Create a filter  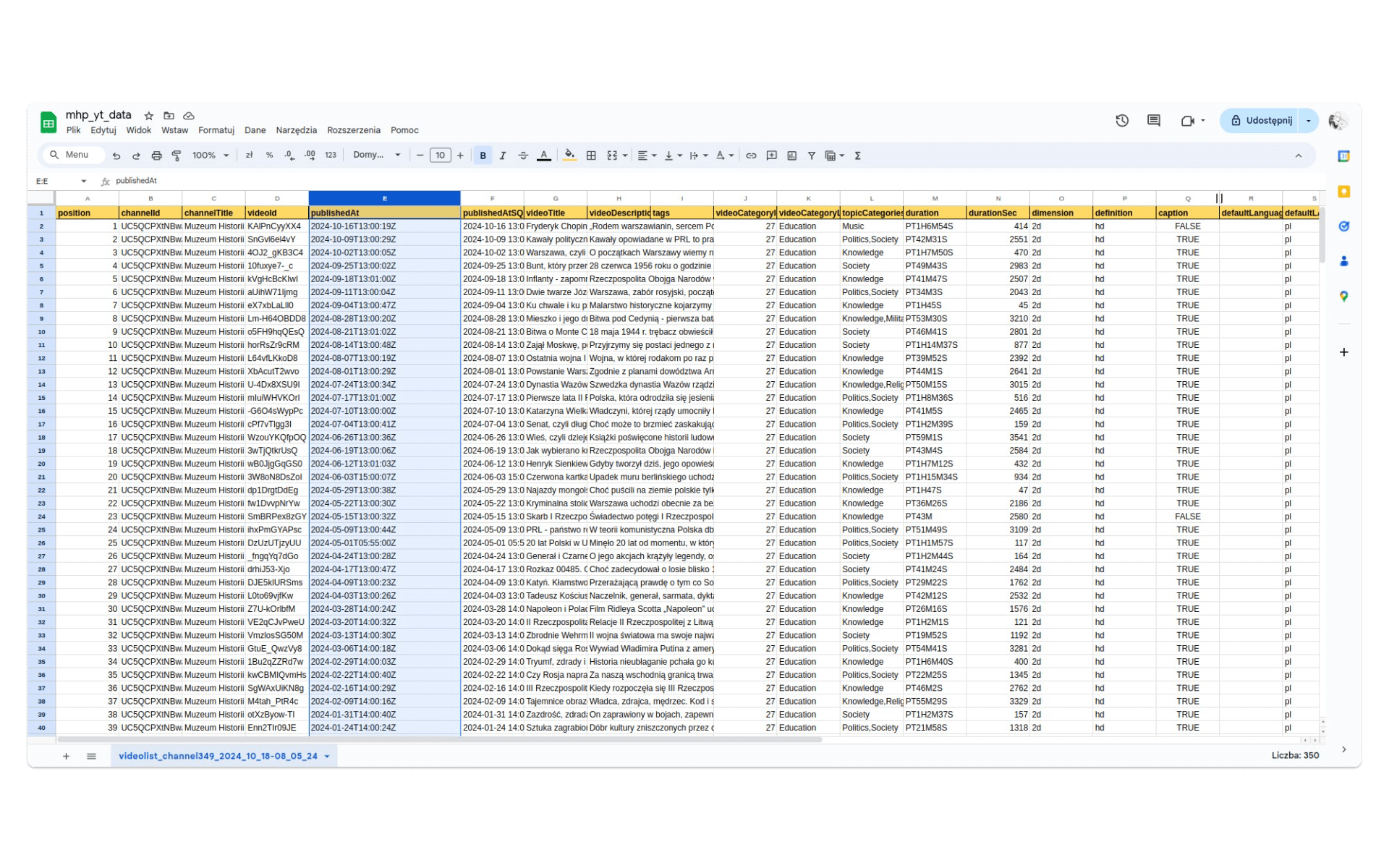[x=812, y=155]
